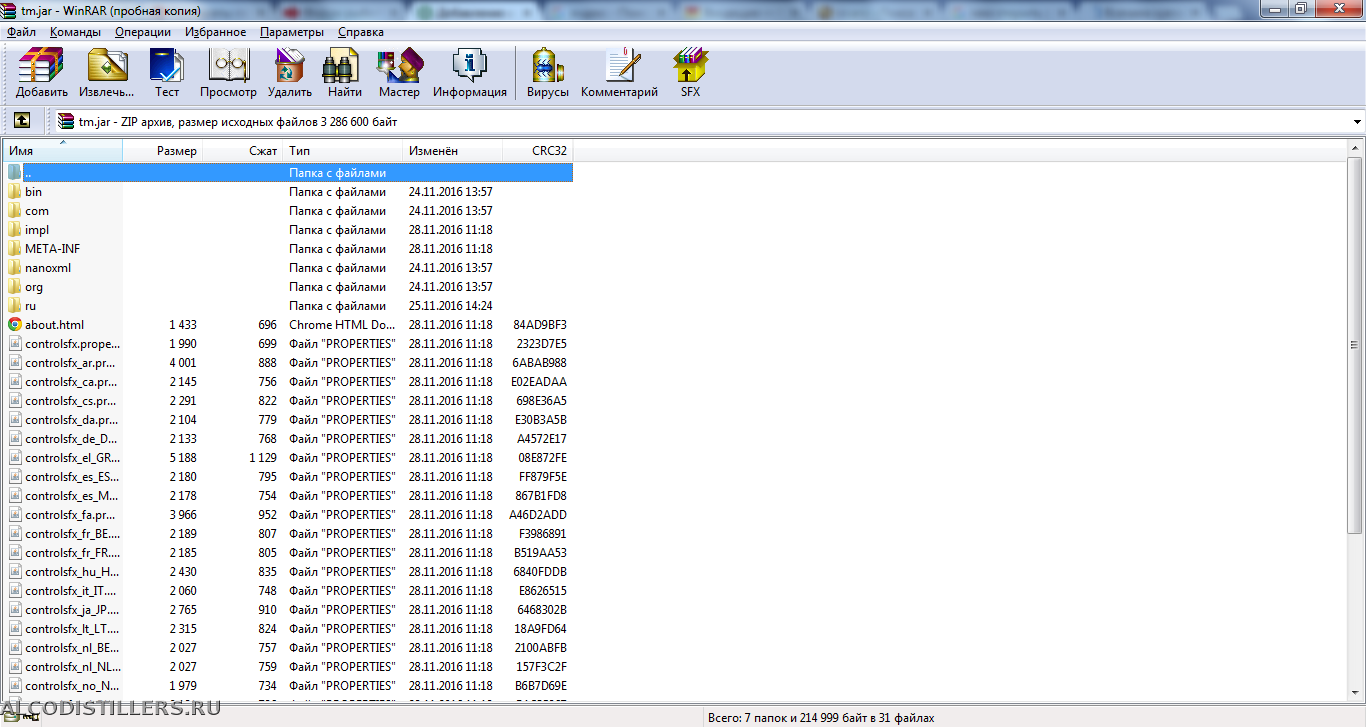Expand the archive path dropdown arrow
Viewport: 1366px width, 728px height.
tap(1356, 122)
